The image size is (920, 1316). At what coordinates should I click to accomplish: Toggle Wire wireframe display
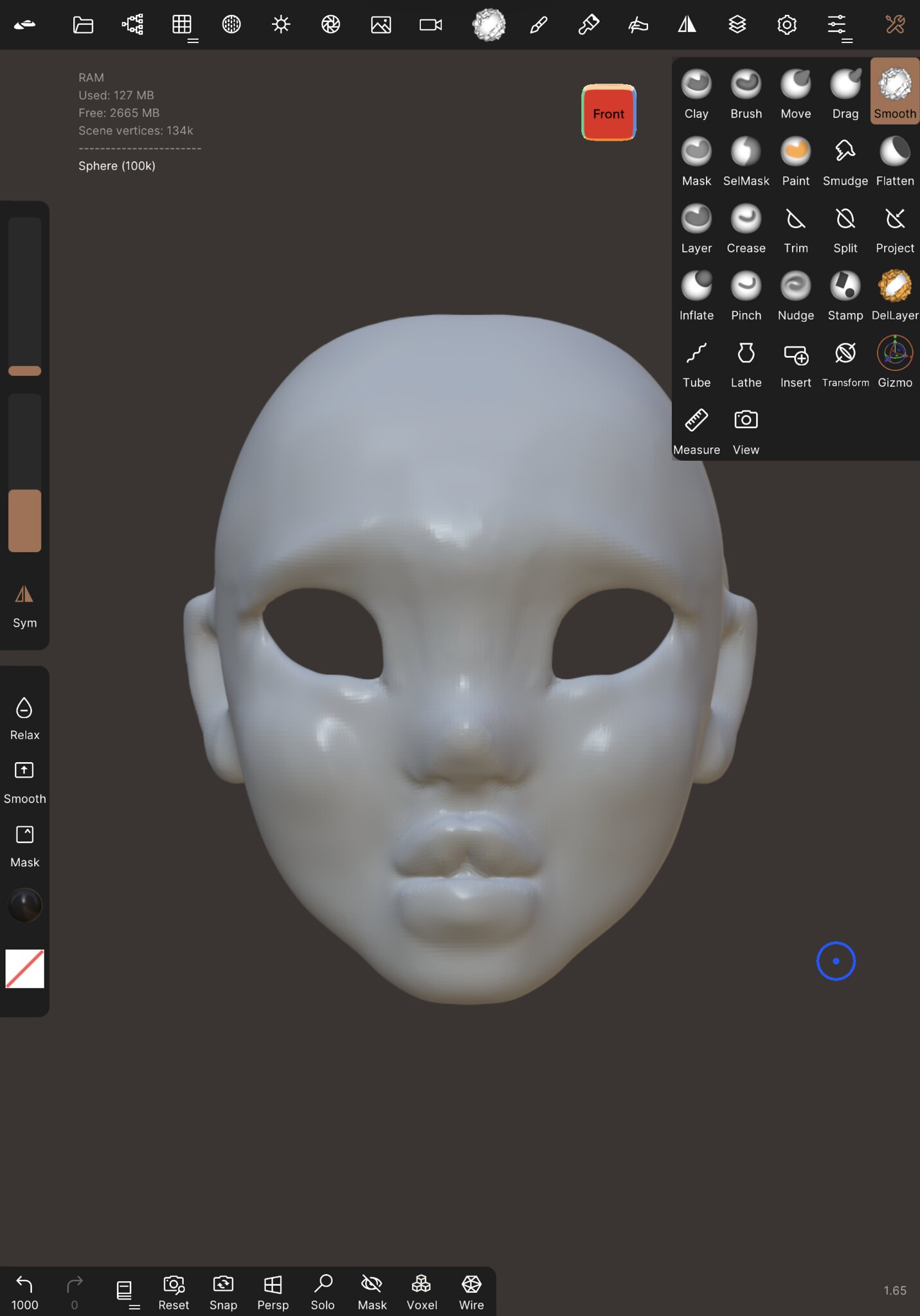471,1292
